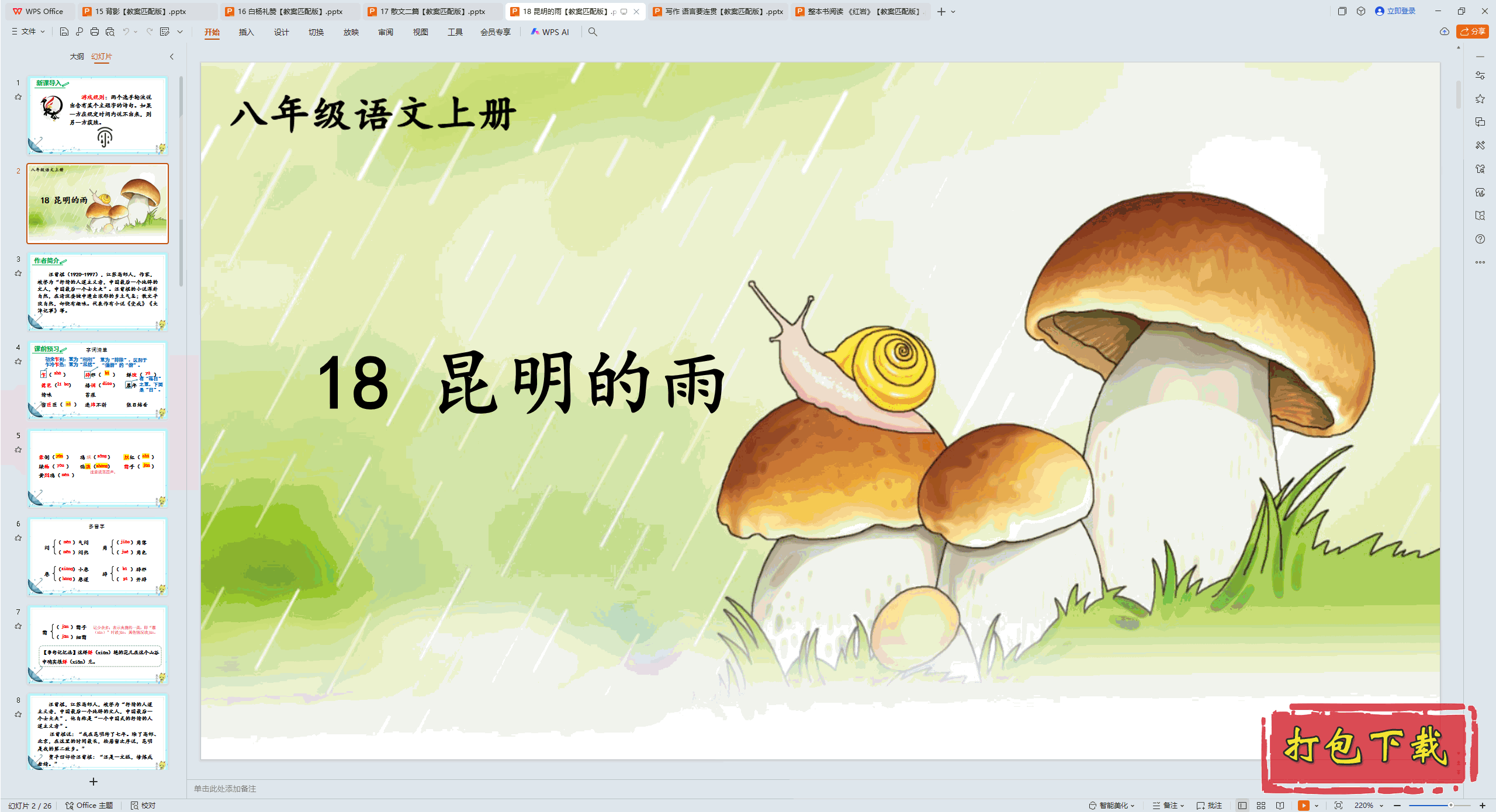Click the Save icon in quick toolbar
1496x812 pixels.
pyautogui.click(x=64, y=32)
